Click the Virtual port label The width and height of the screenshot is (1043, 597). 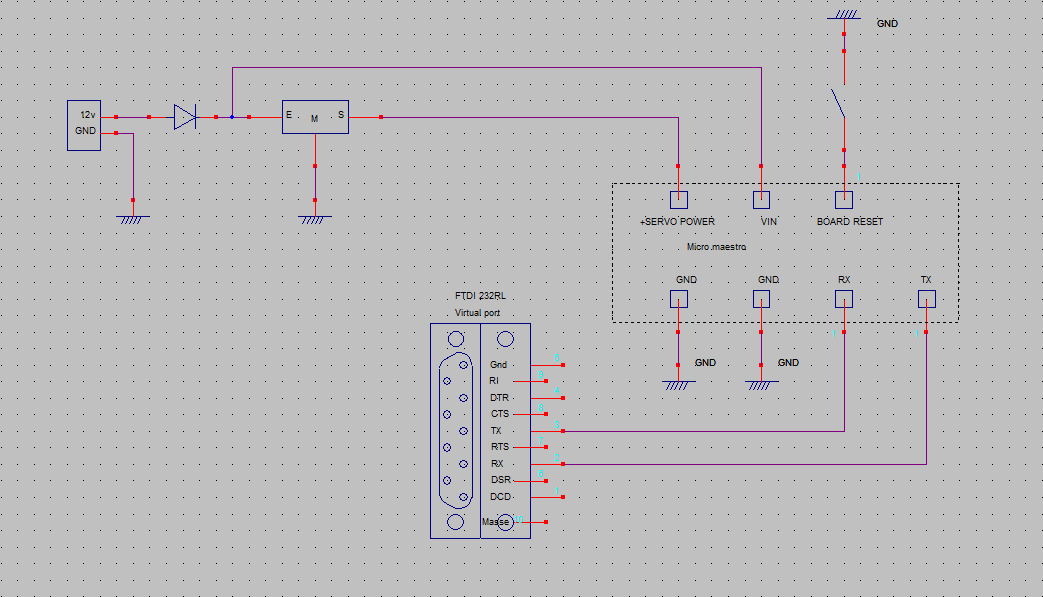point(478,313)
